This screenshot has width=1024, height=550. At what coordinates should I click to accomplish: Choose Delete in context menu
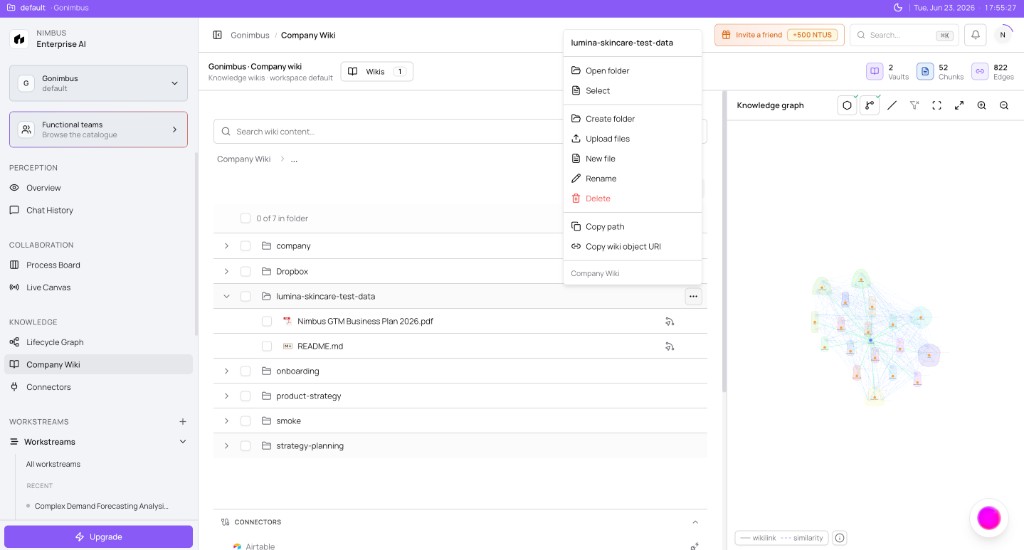632,199
